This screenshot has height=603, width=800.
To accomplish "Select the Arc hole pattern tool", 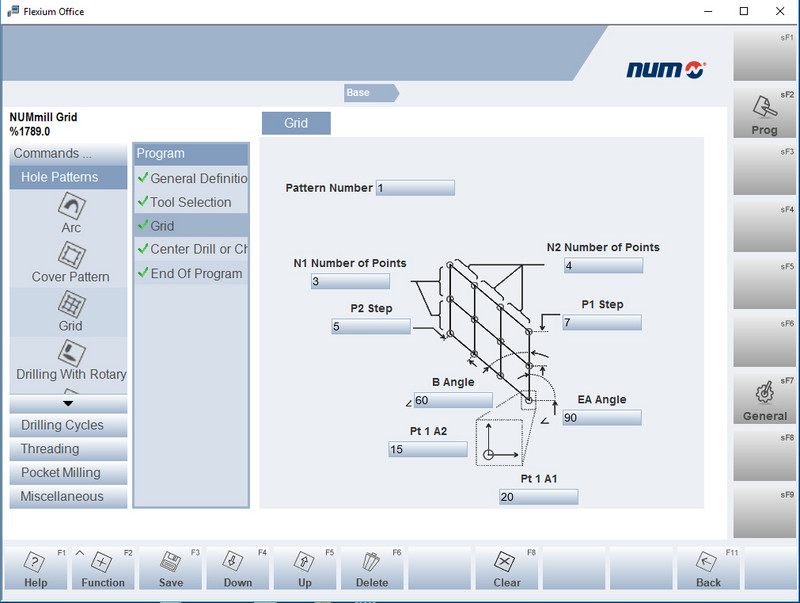I will pos(70,213).
